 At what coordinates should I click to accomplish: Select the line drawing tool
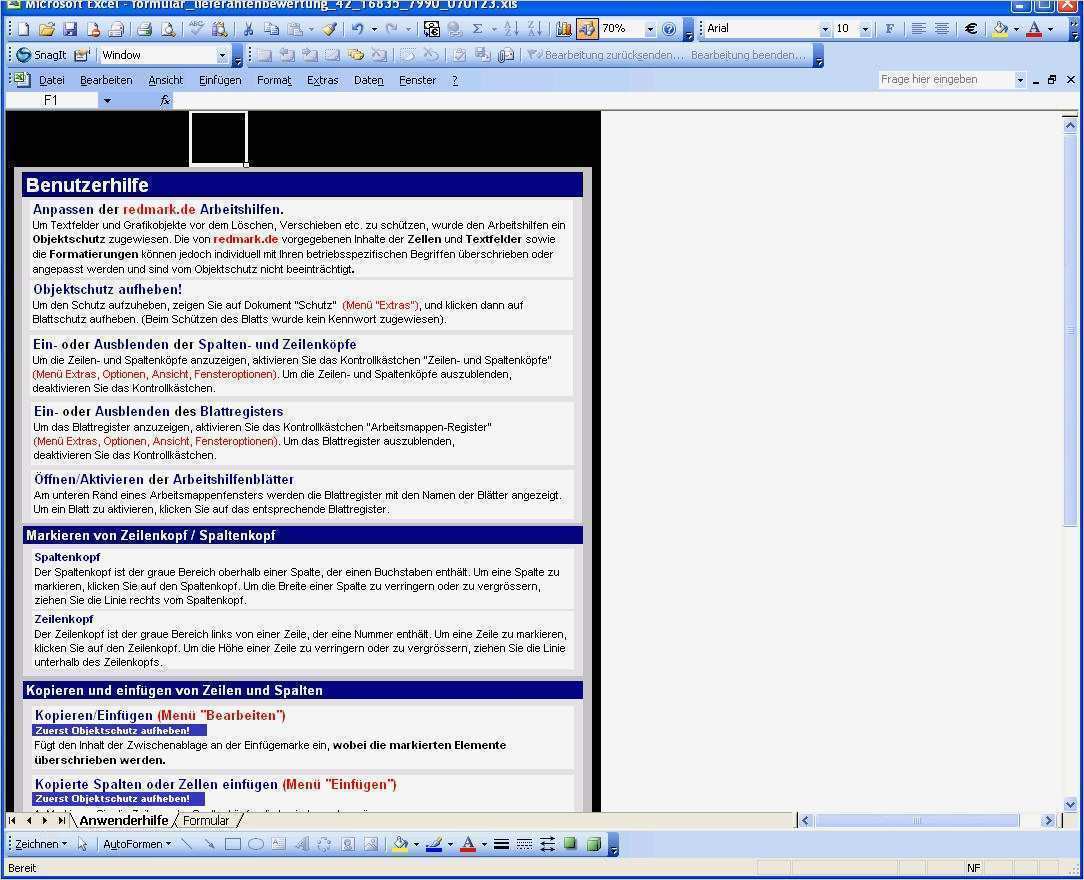click(187, 844)
